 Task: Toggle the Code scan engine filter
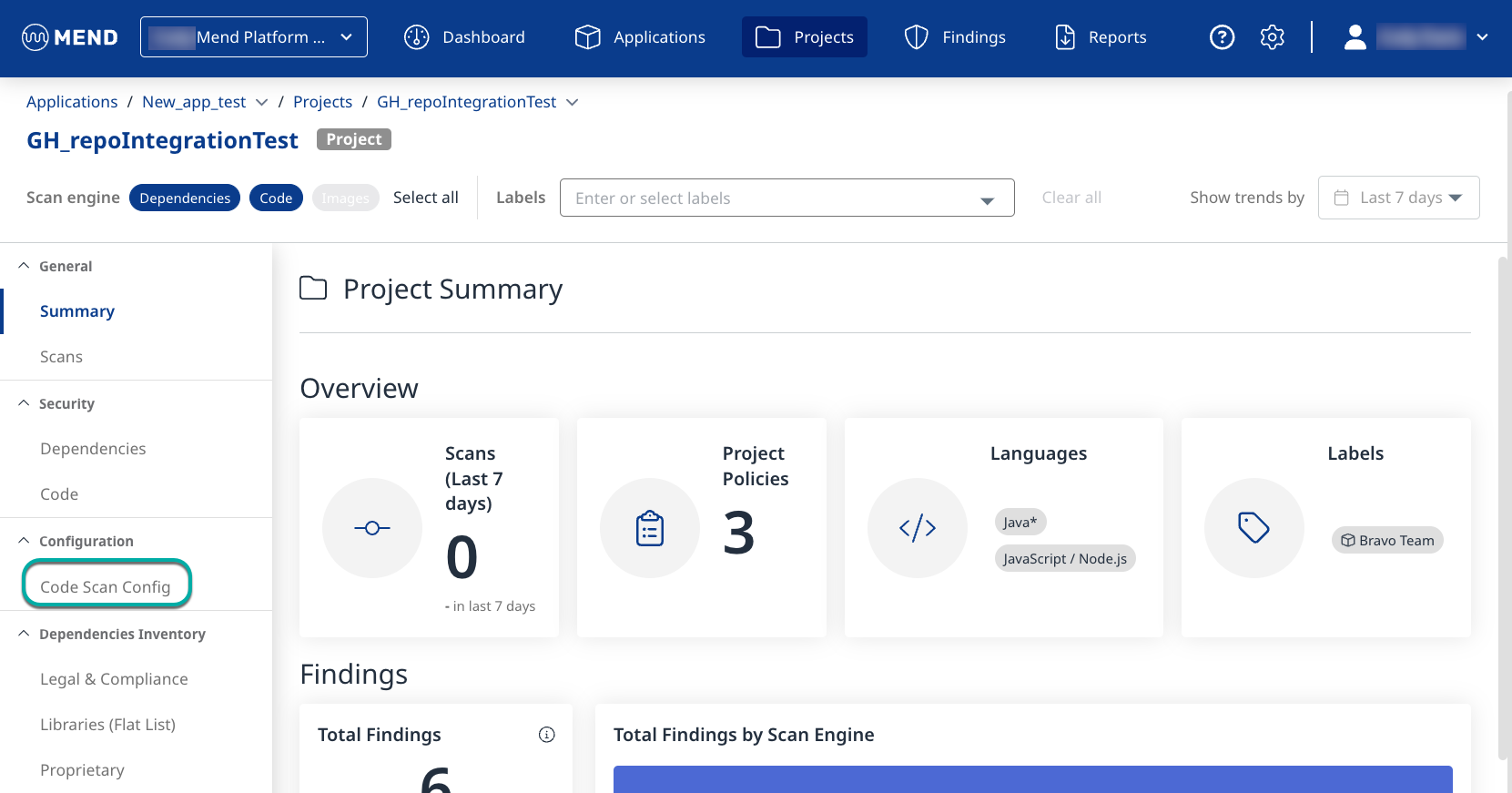[x=276, y=198]
